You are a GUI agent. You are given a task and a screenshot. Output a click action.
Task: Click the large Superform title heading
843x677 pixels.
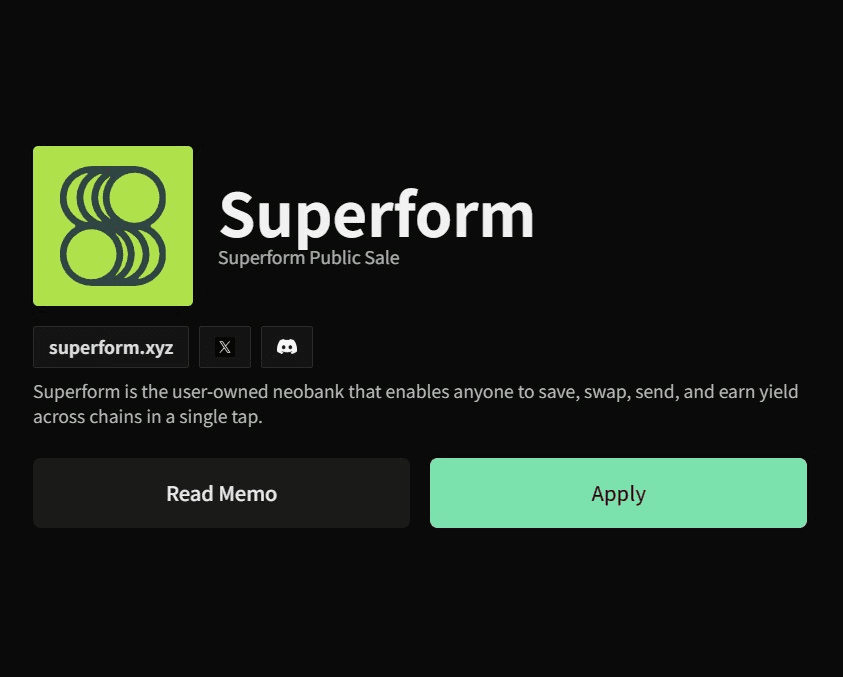pos(377,213)
